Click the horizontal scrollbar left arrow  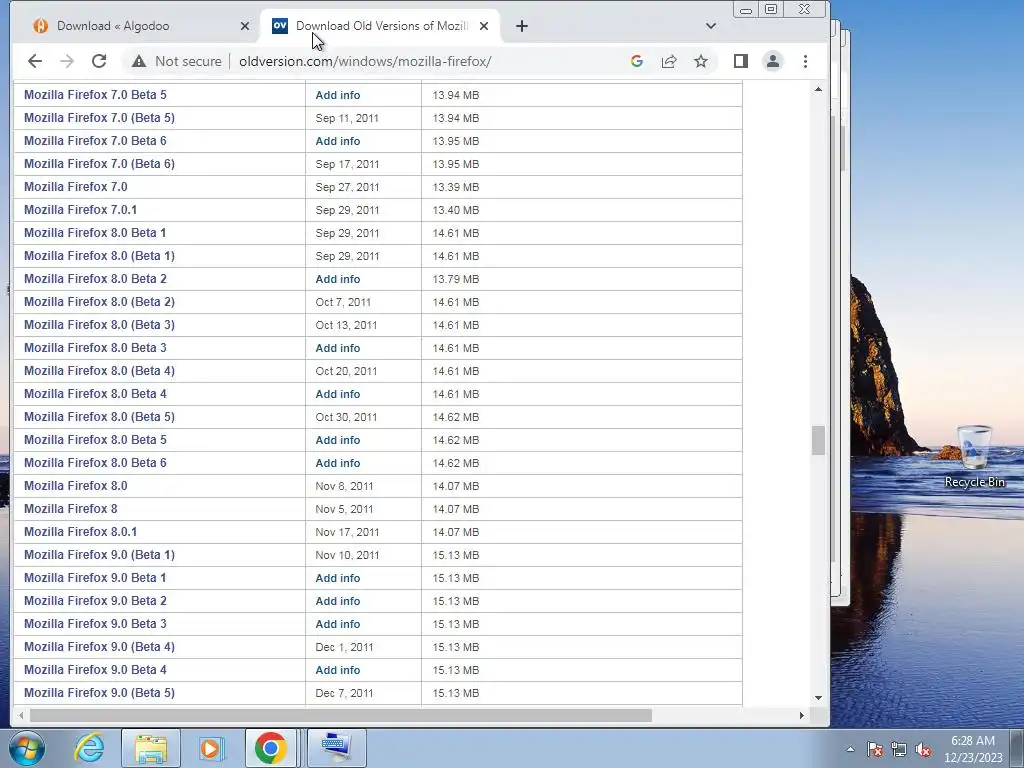(x=20, y=716)
